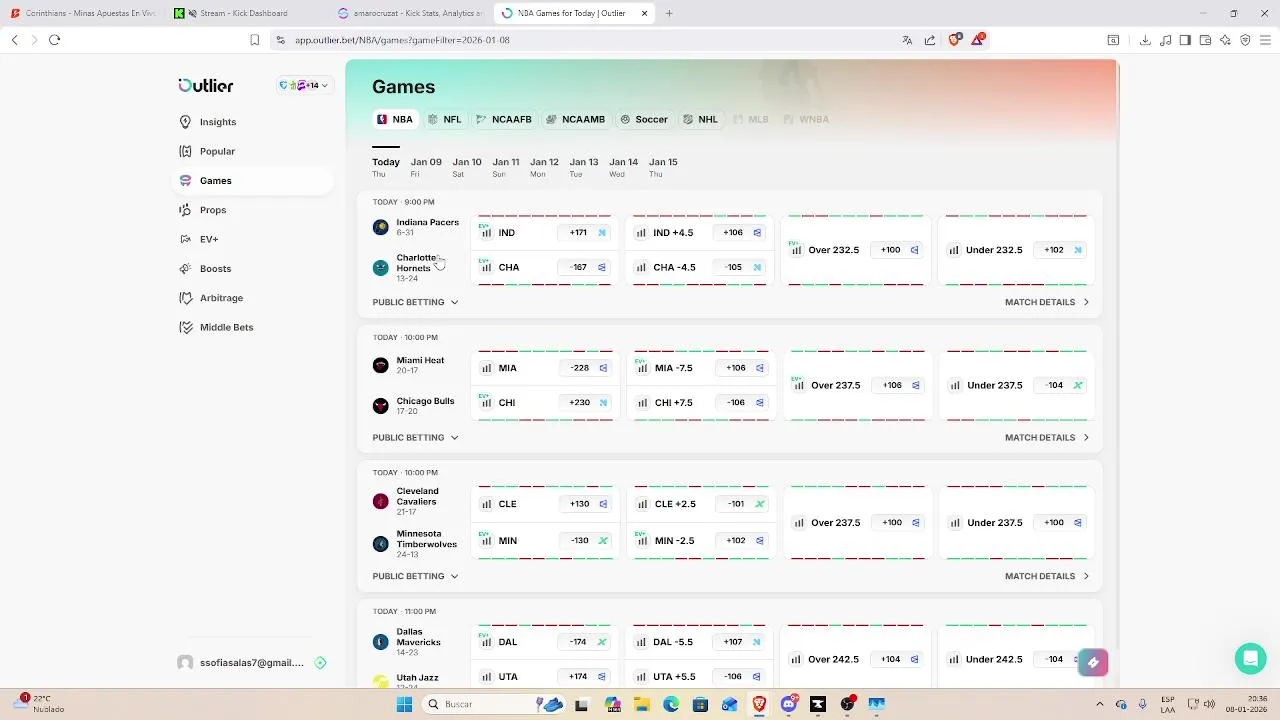Expand Public Betting for Heat vs Bulls
This screenshot has height=720, width=1280.
coord(415,437)
